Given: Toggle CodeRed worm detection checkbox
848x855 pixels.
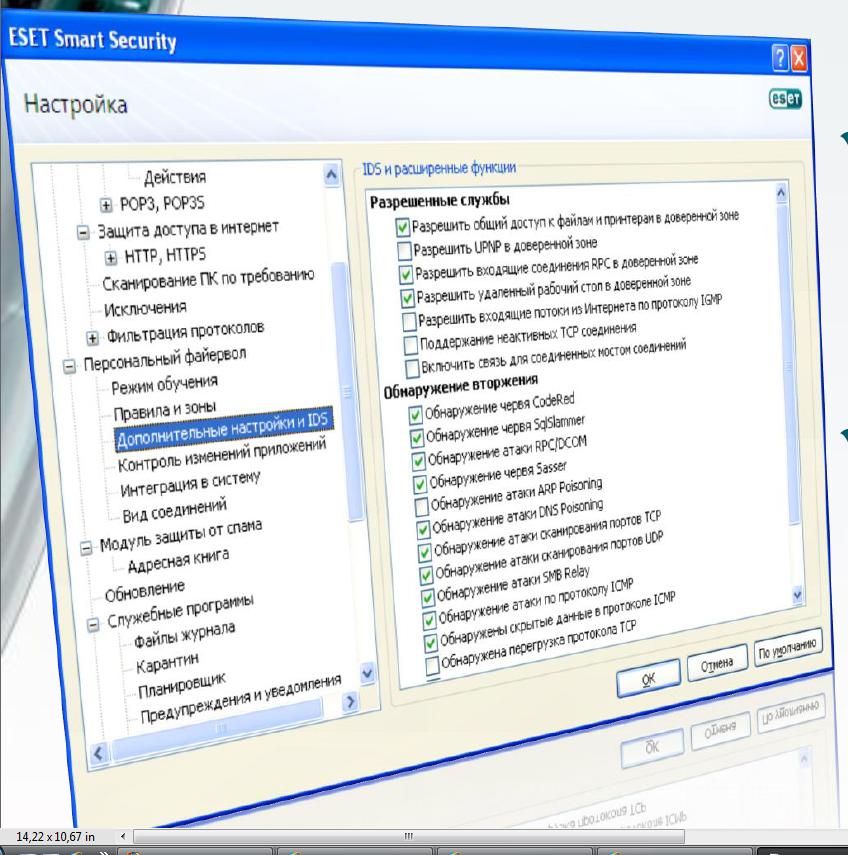Looking at the screenshot, I should pyautogui.click(x=415, y=415).
